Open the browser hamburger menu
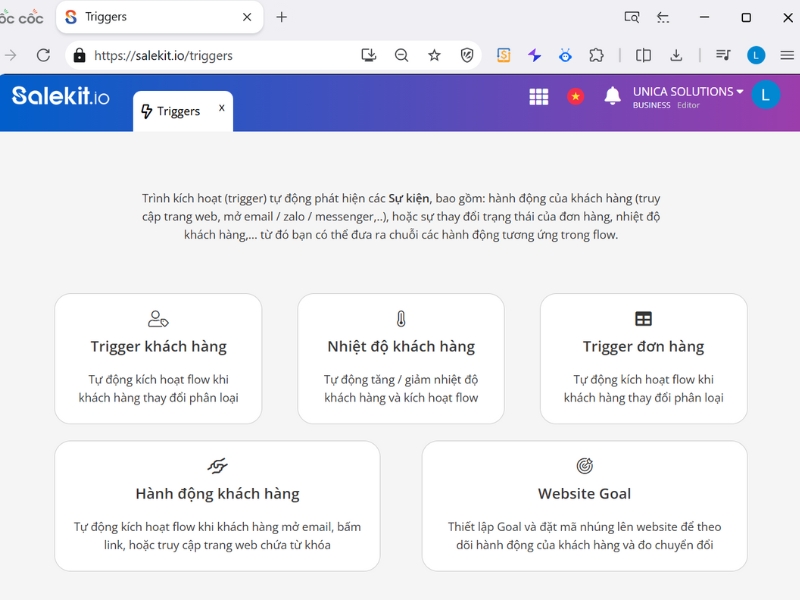 tap(788, 55)
